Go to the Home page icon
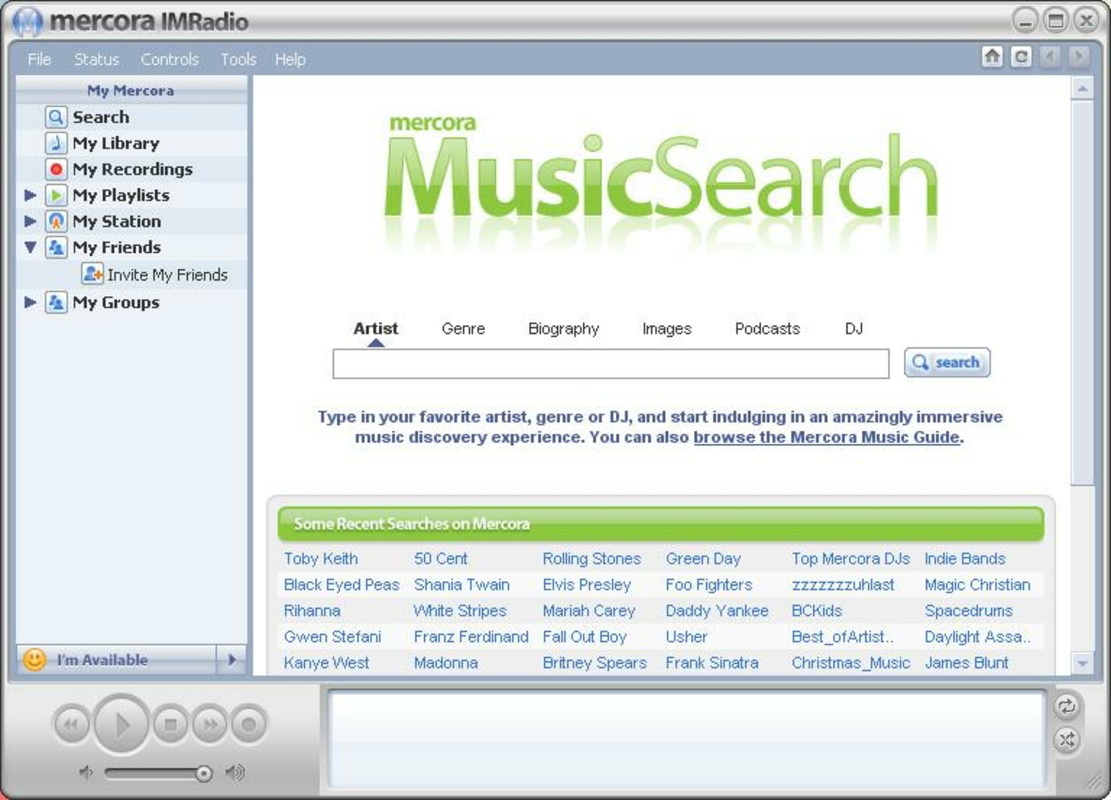Viewport: 1111px width, 800px height. [992, 57]
